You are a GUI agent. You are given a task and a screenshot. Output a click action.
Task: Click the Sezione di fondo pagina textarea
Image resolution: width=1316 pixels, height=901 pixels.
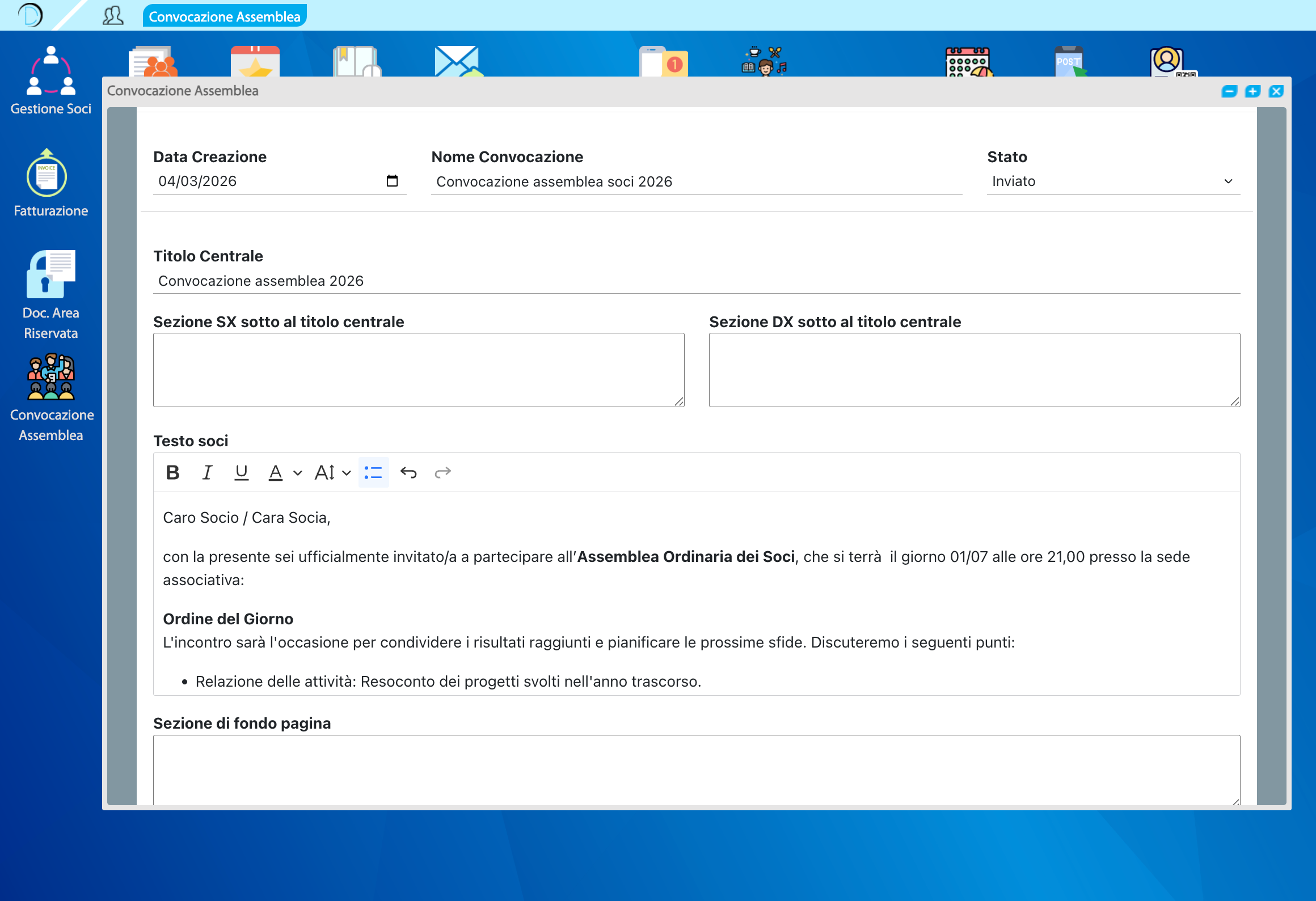tap(697, 769)
